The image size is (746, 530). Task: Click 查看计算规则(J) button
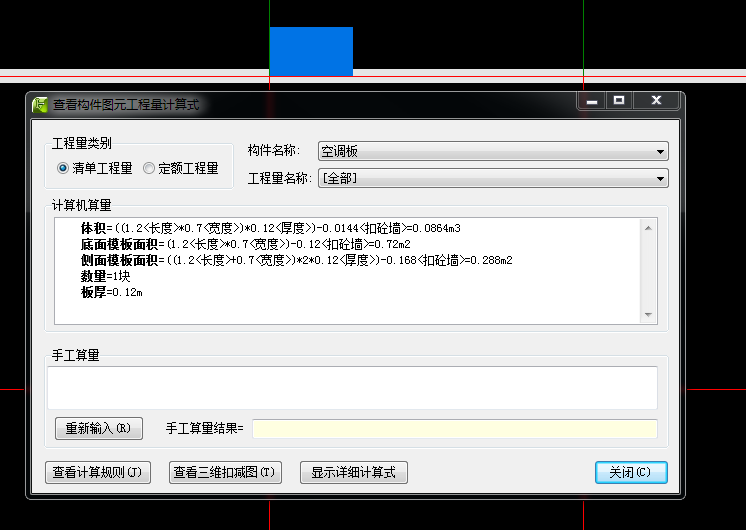coord(98,472)
